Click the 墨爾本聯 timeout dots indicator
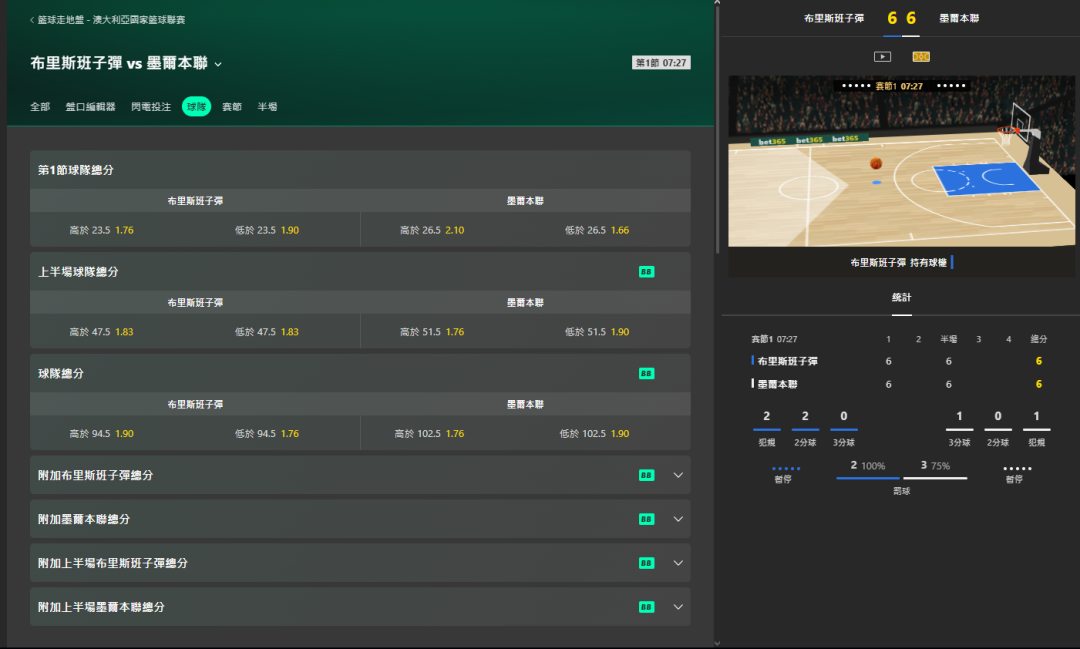Viewport: 1080px width, 649px height. pyautogui.click(x=1017, y=468)
